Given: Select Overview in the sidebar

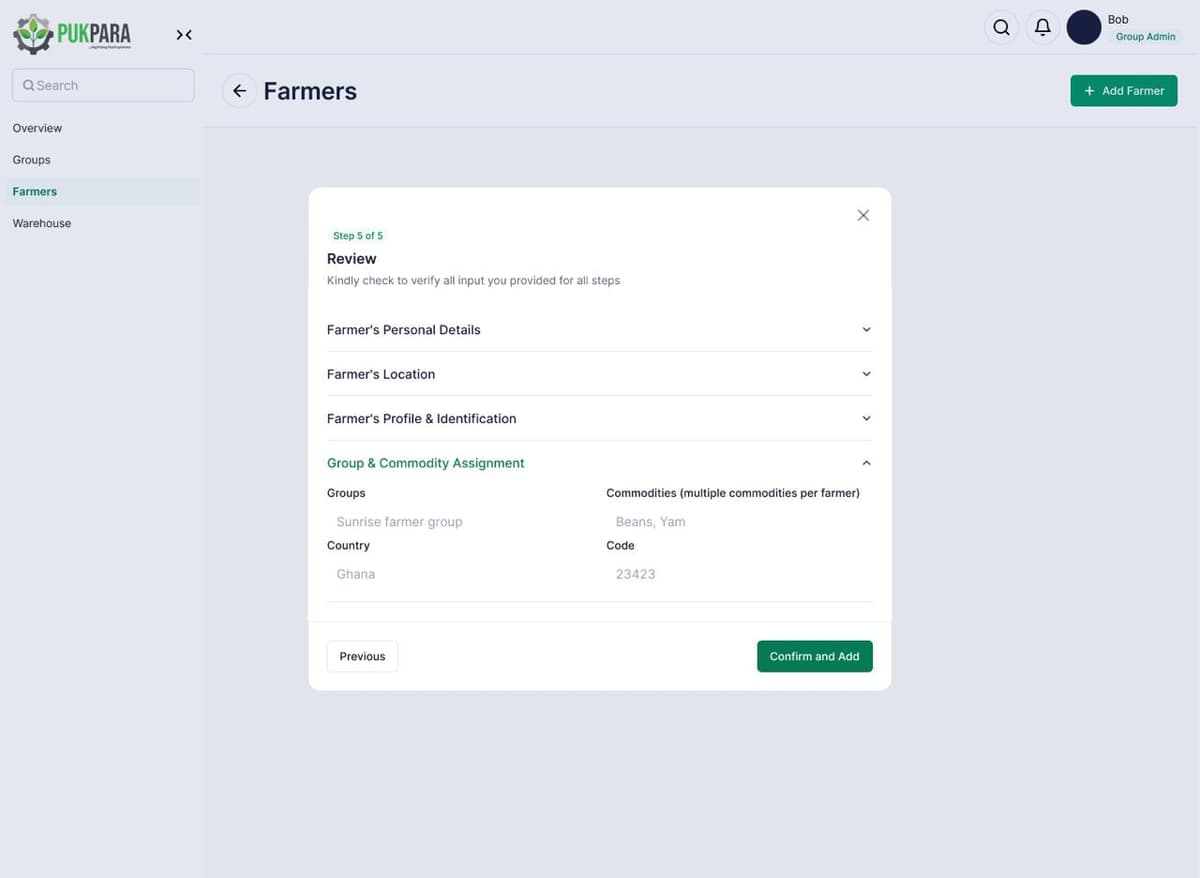Looking at the screenshot, I should (x=37, y=128).
